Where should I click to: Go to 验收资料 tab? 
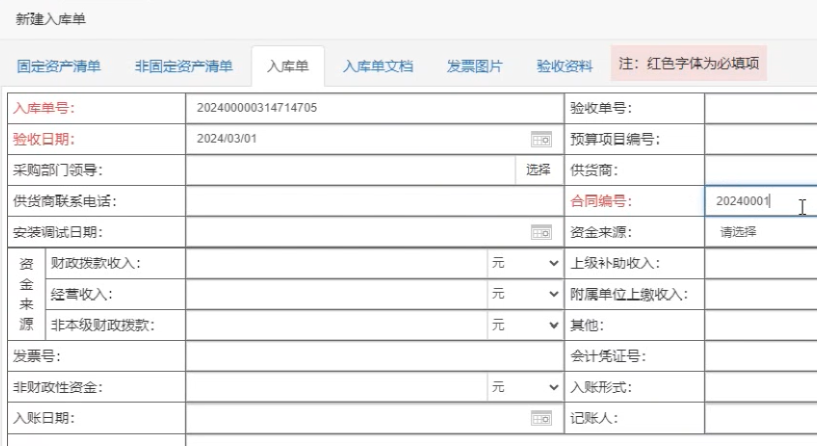(x=564, y=66)
